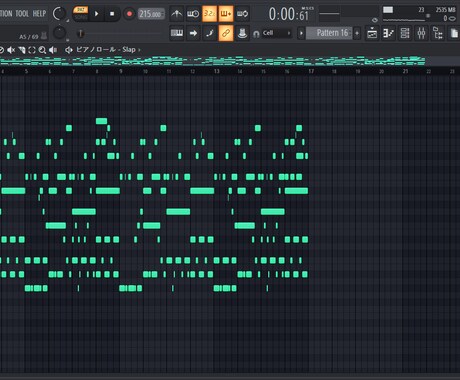Click the plugin picker page icon
This screenshot has height=380, width=460.
(x=454, y=33)
